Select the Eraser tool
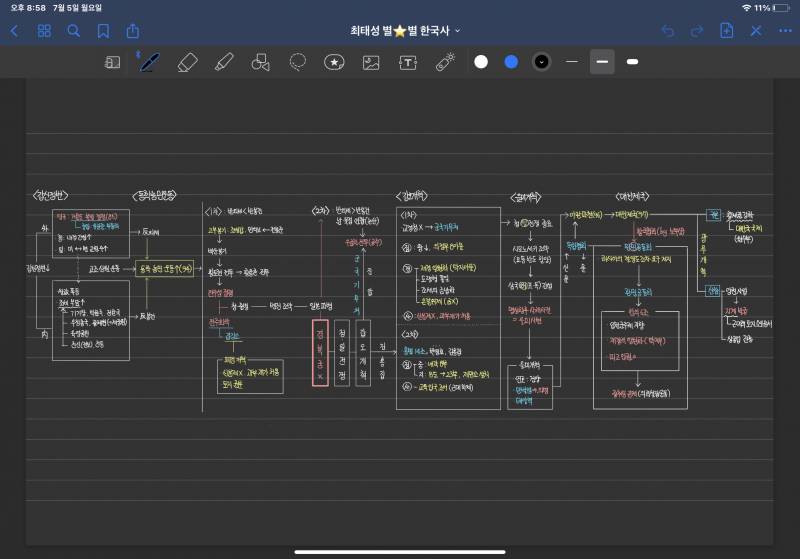The width and height of the screenshot is (800, 559). [187, 62]
